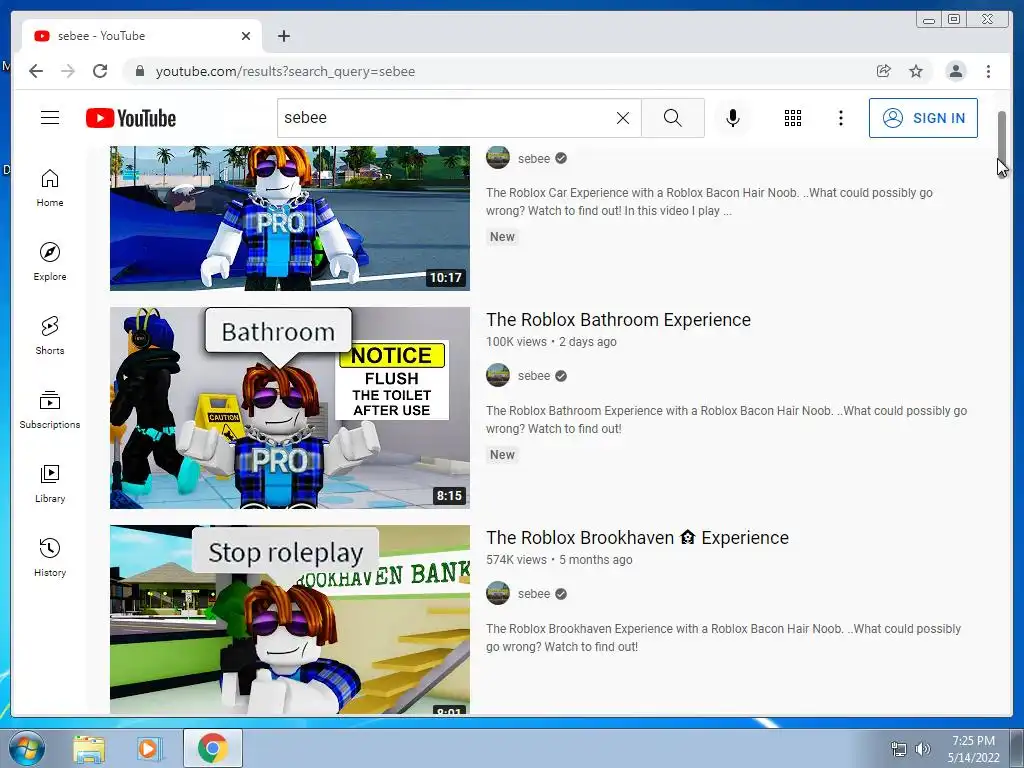Open The Roblox Brookhaven Experience title
The width and height of the screenshot is (1024, 768).
(x=637, y=537)
